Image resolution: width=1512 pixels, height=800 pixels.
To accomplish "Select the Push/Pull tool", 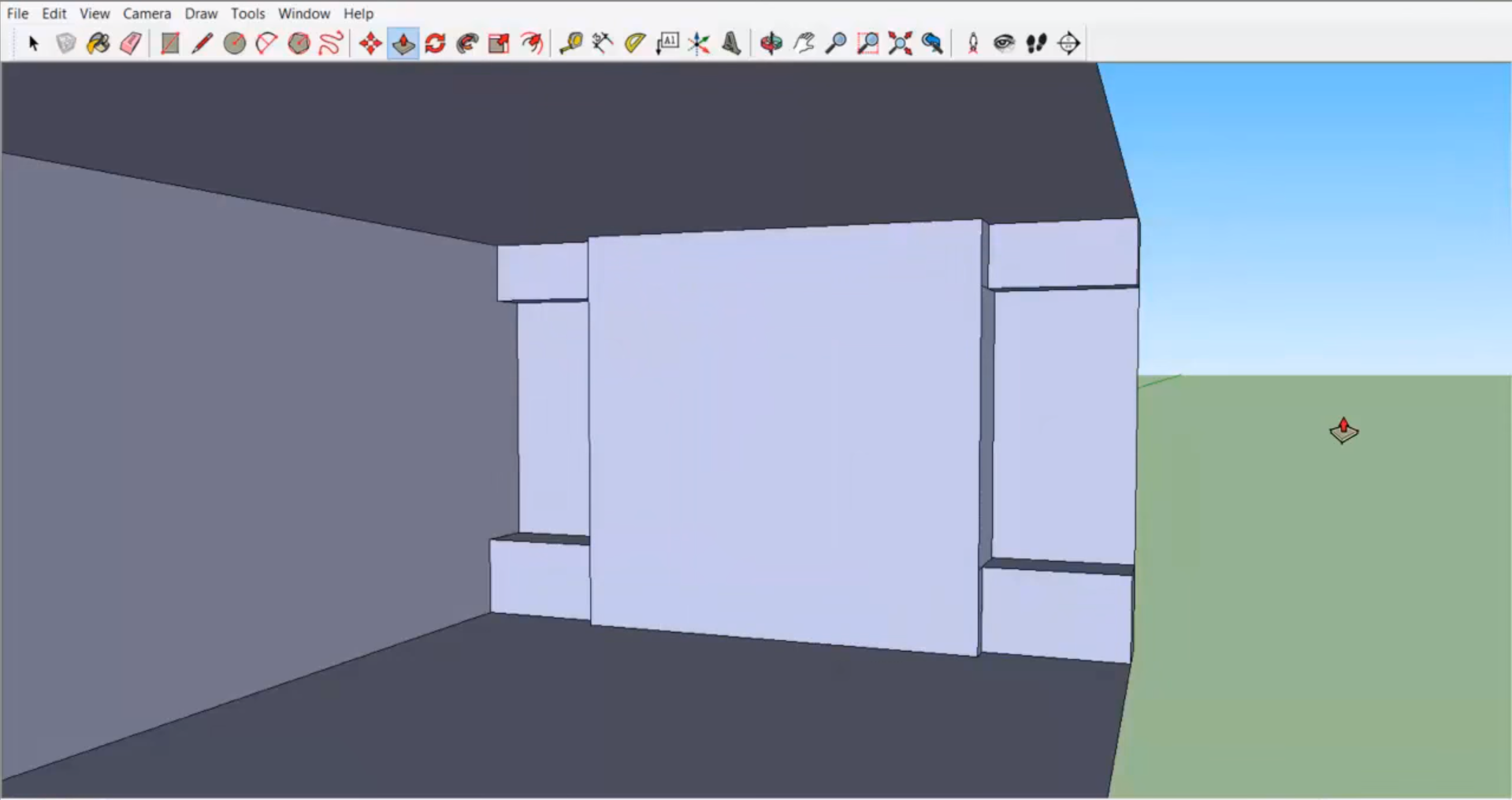I will tap(403, 43).
